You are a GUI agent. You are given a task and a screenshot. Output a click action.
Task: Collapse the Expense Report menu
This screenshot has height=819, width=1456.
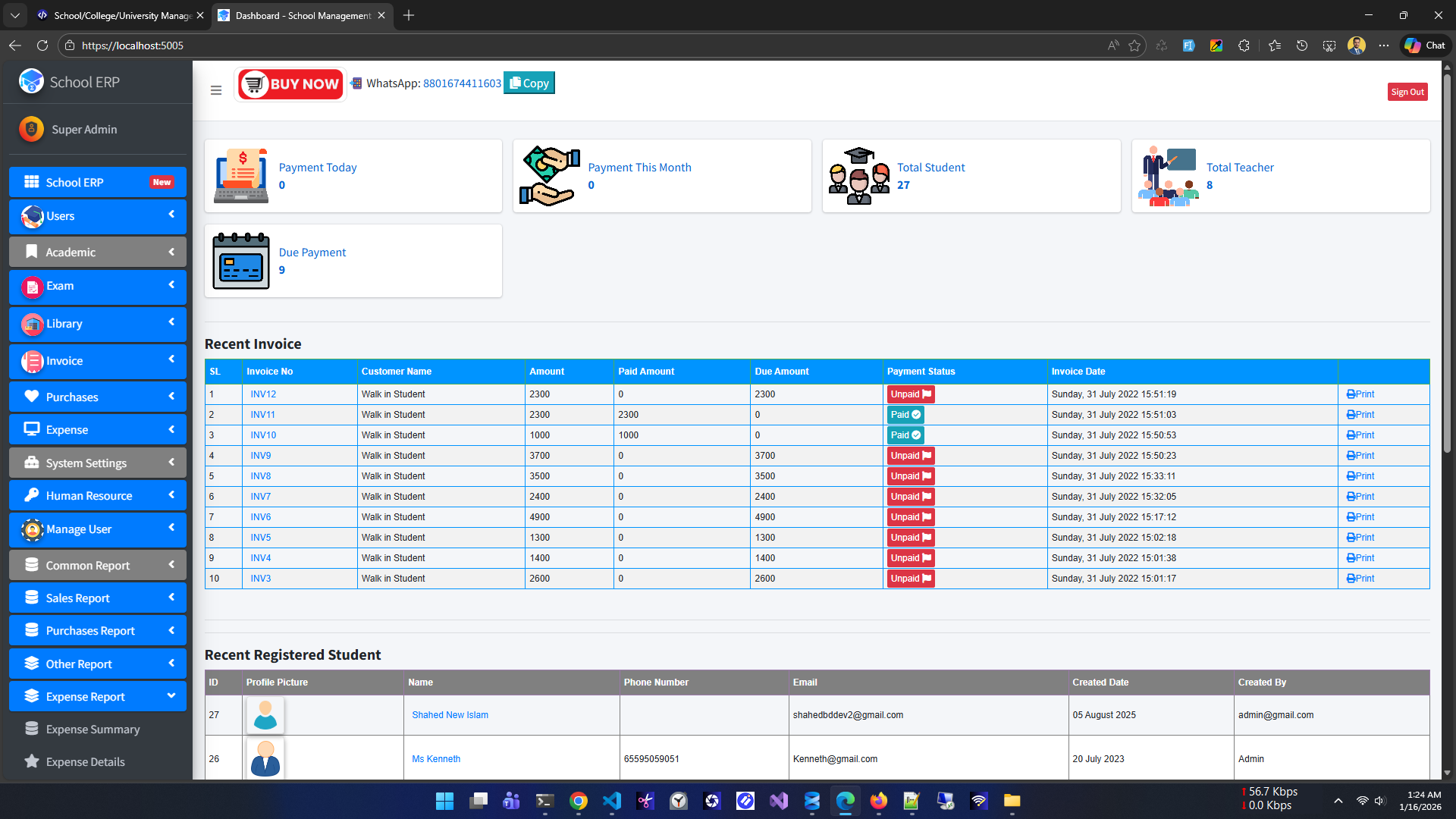click(x=97, y=696)
